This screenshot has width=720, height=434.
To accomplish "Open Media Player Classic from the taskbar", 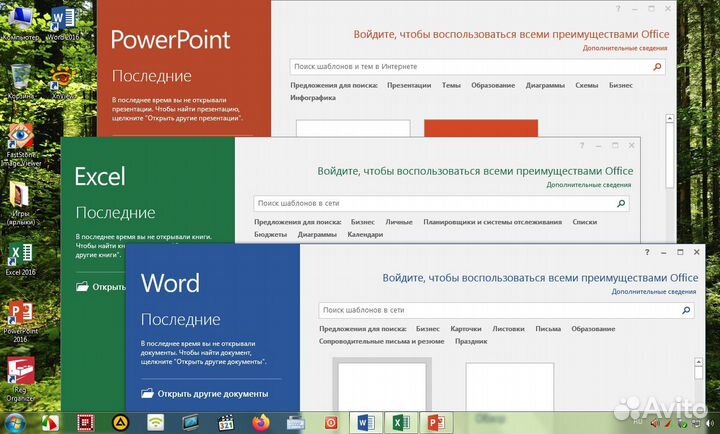I will [226, 423].
